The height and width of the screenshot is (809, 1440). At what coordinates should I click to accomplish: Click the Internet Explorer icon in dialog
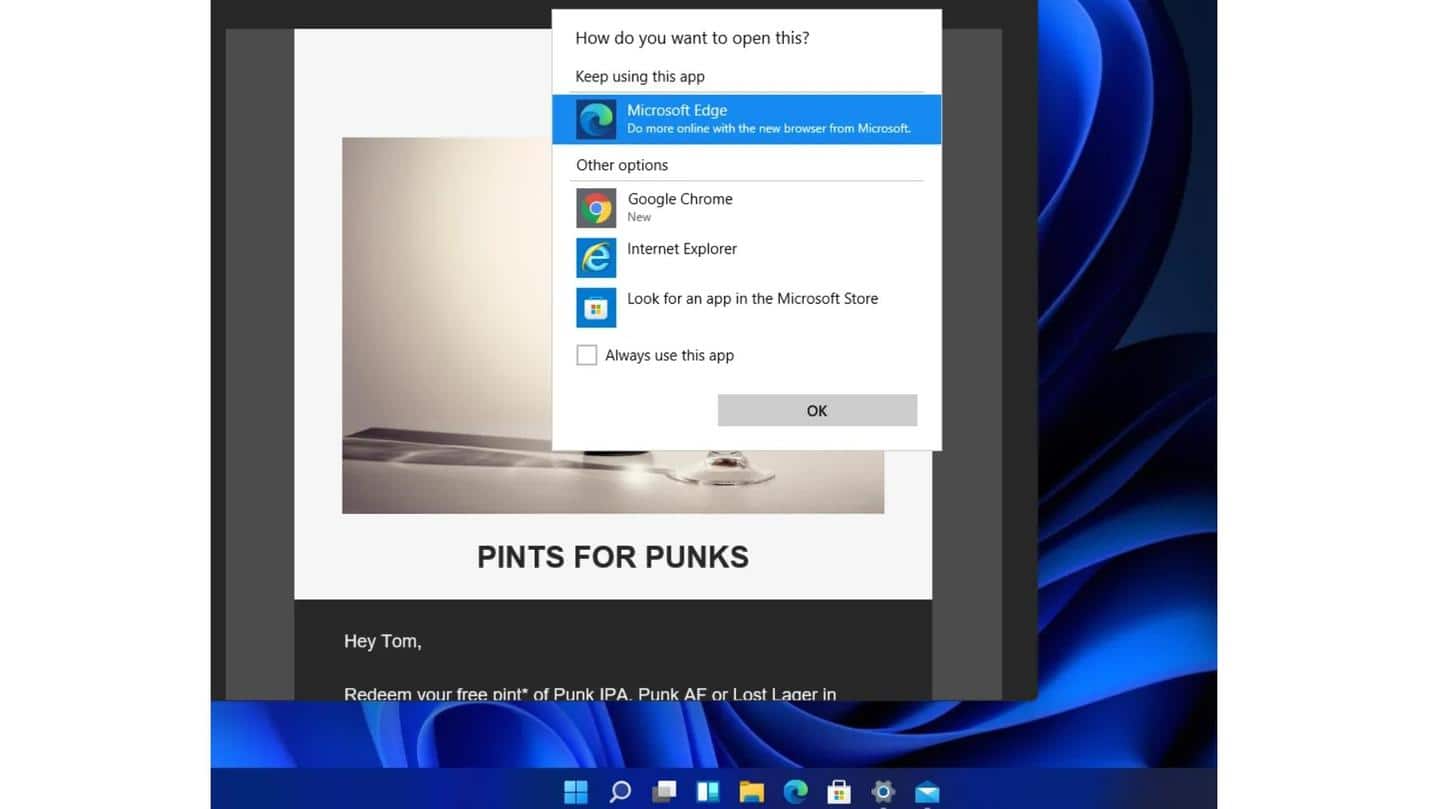(x=596, y=258)
